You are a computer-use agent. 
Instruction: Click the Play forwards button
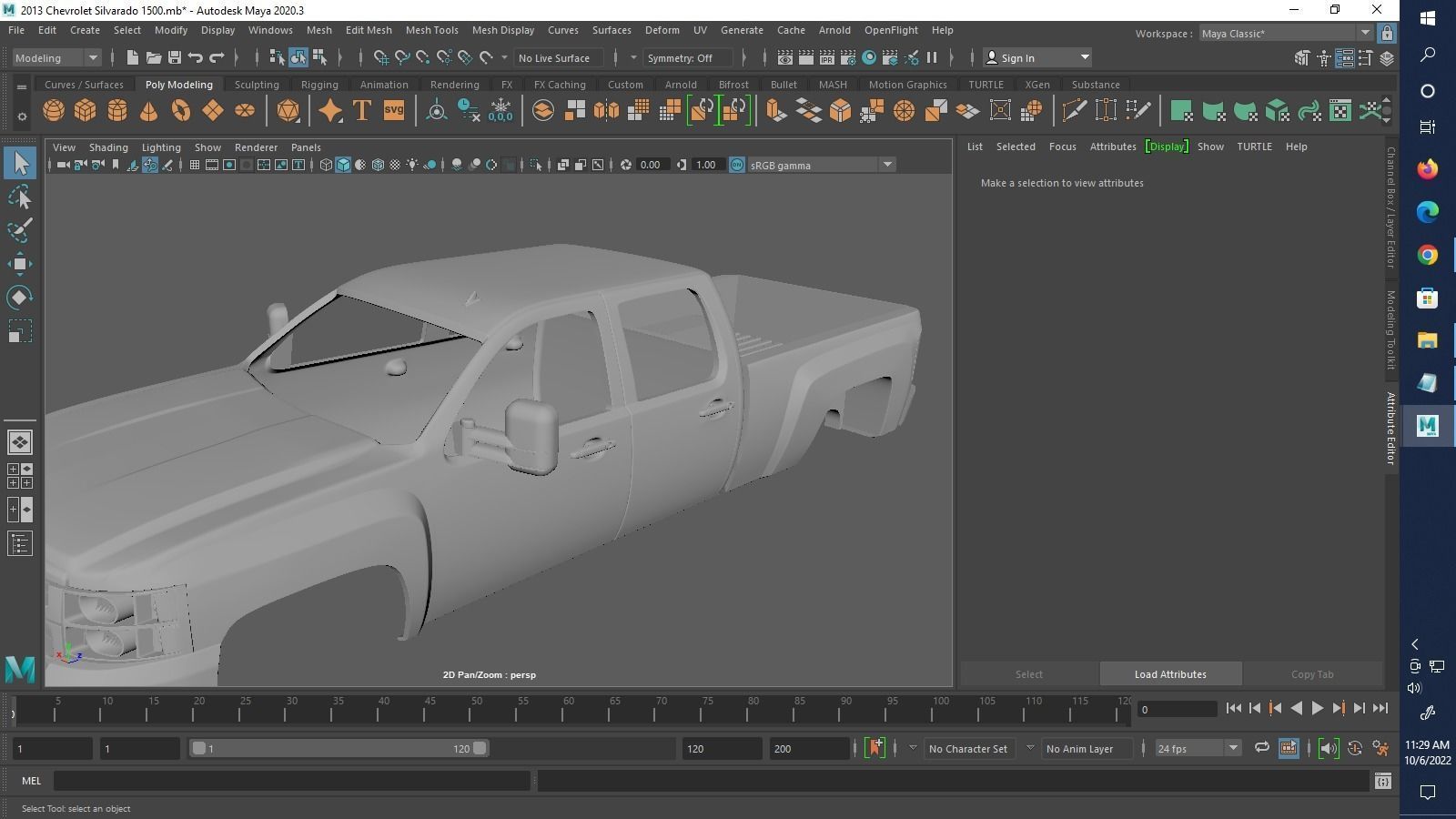(x=1317, y=708)
